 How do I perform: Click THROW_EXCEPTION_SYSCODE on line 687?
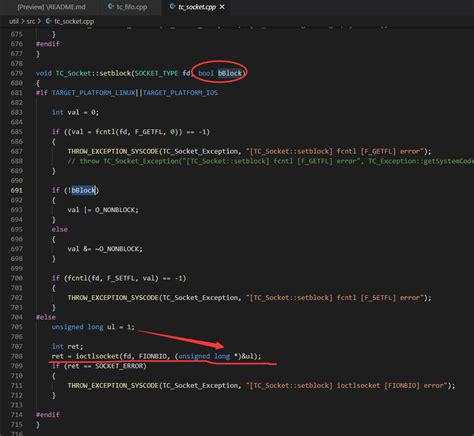pyautogui.click(x=113, y=151)
